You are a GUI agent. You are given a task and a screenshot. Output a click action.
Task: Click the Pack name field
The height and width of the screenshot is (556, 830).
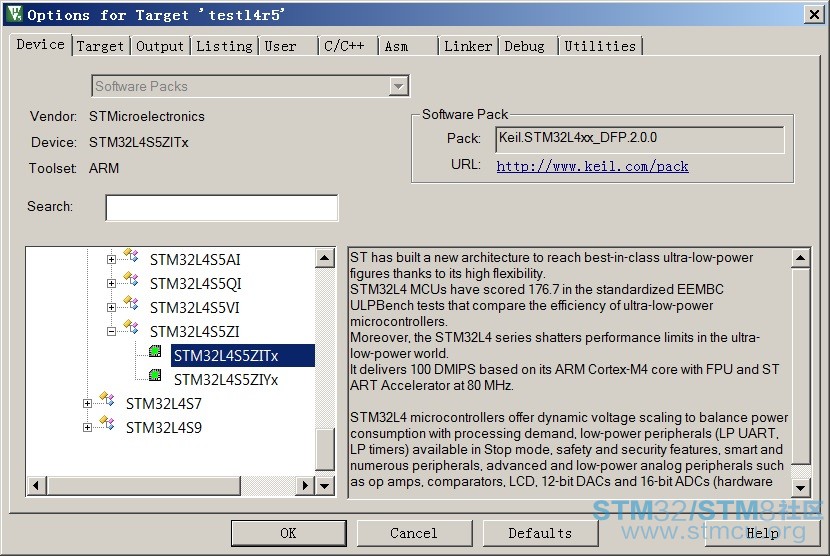(640, 140)
